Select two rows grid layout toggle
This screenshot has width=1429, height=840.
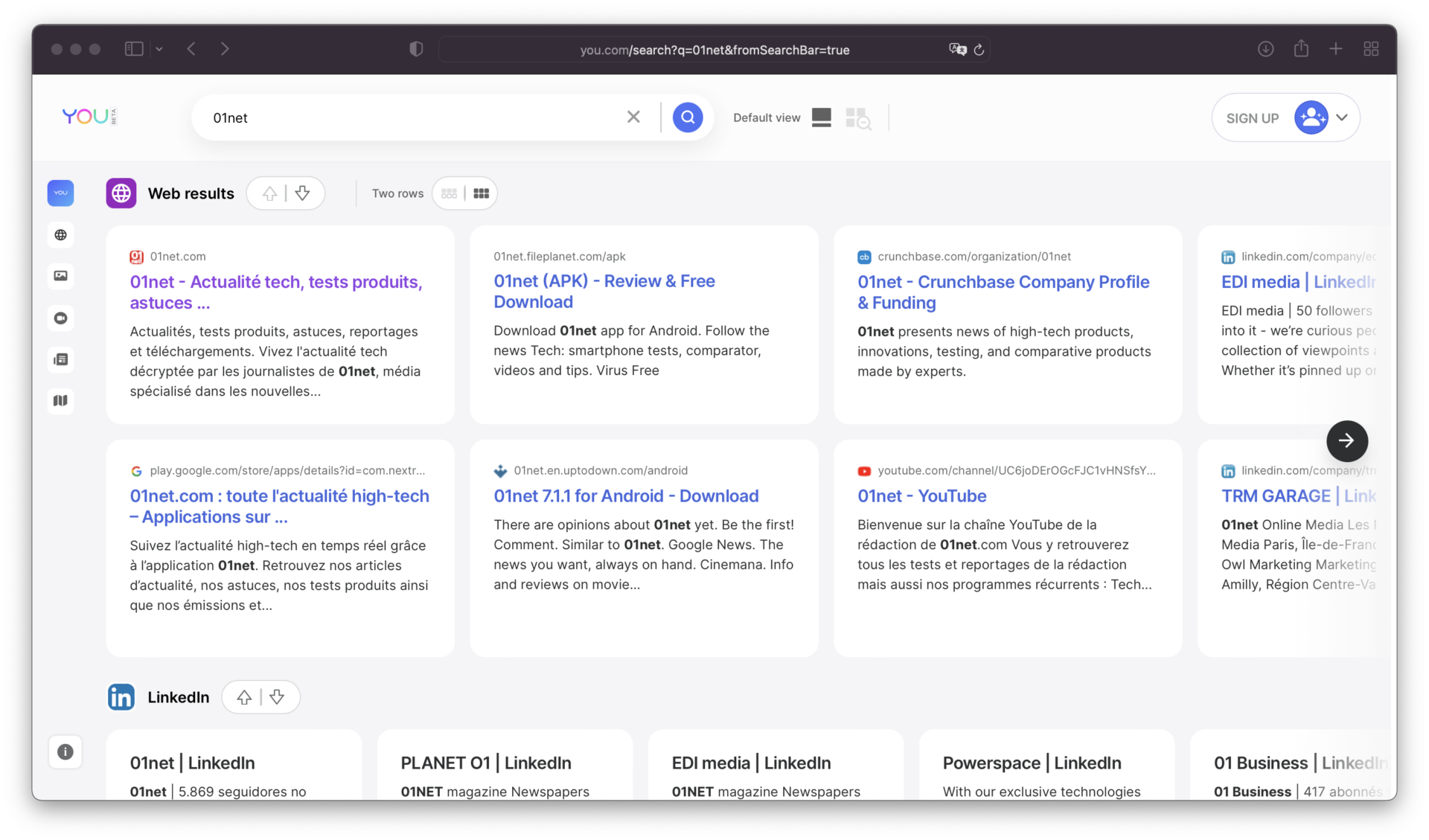click(x=482, y=193)
